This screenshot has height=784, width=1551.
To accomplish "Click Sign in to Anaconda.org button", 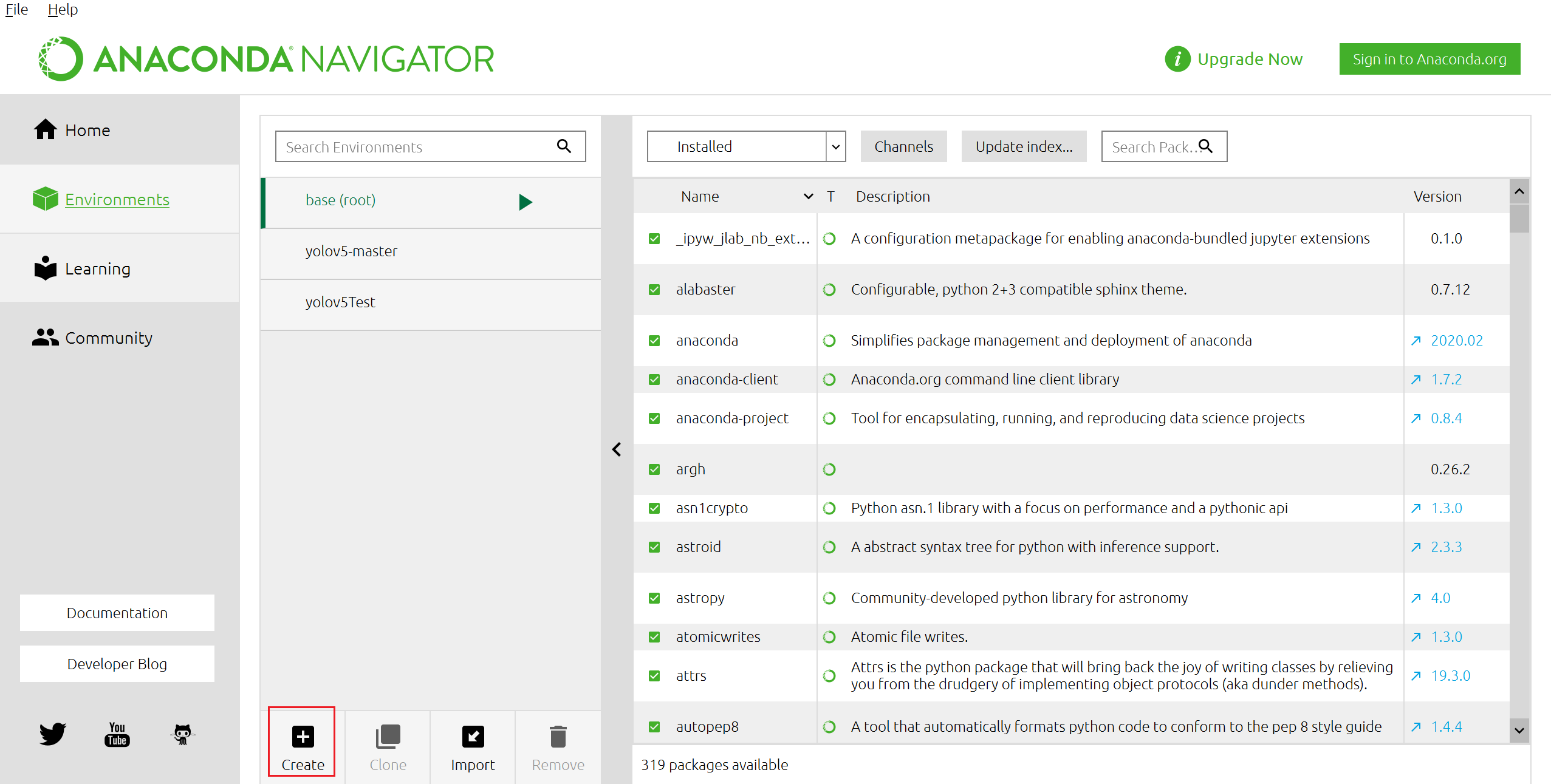I will [x=1429, y=59].
